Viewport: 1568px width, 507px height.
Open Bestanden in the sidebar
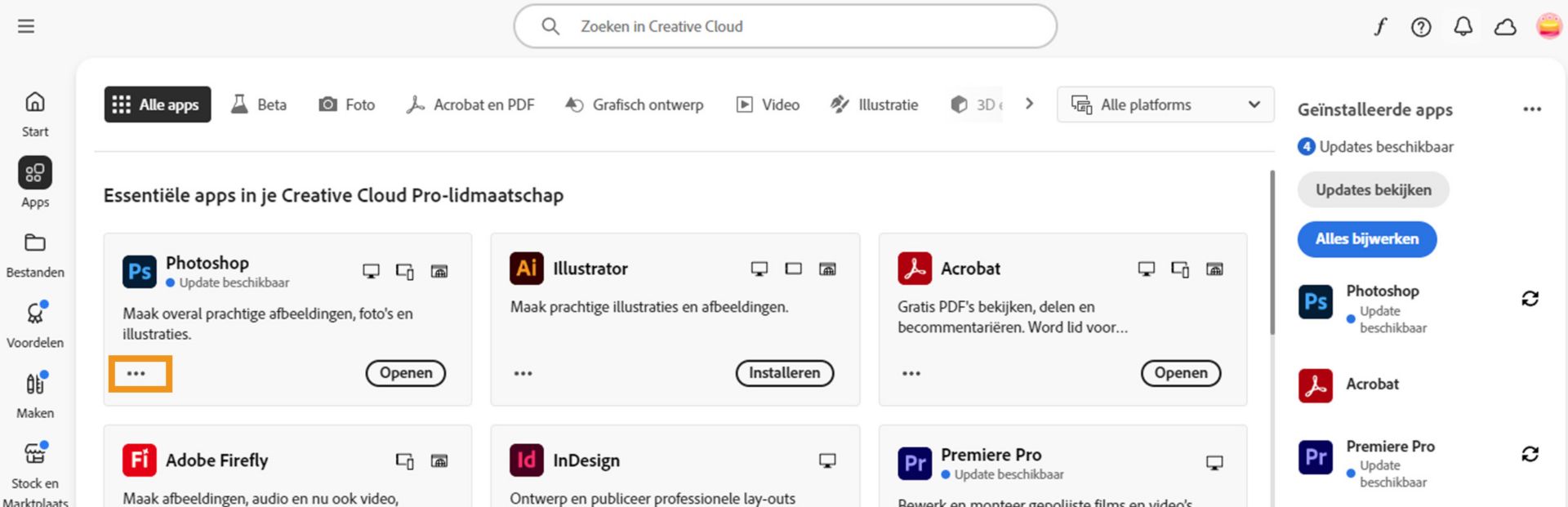(34, 255)
